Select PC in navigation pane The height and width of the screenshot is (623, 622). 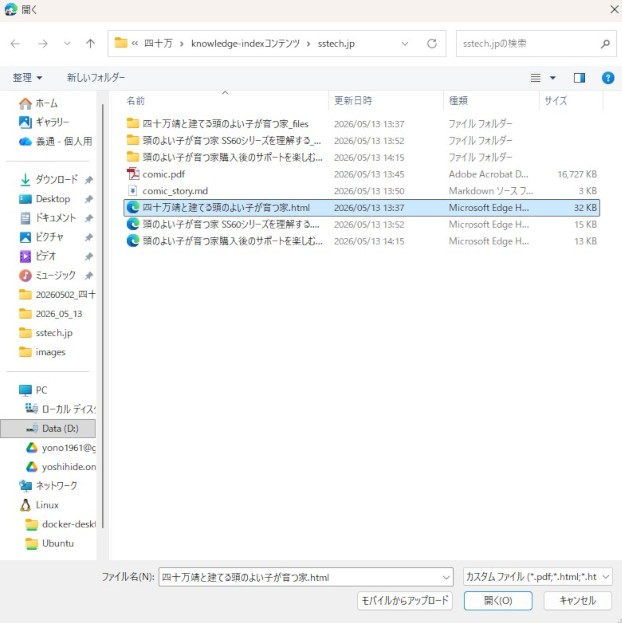coord(33,390)
